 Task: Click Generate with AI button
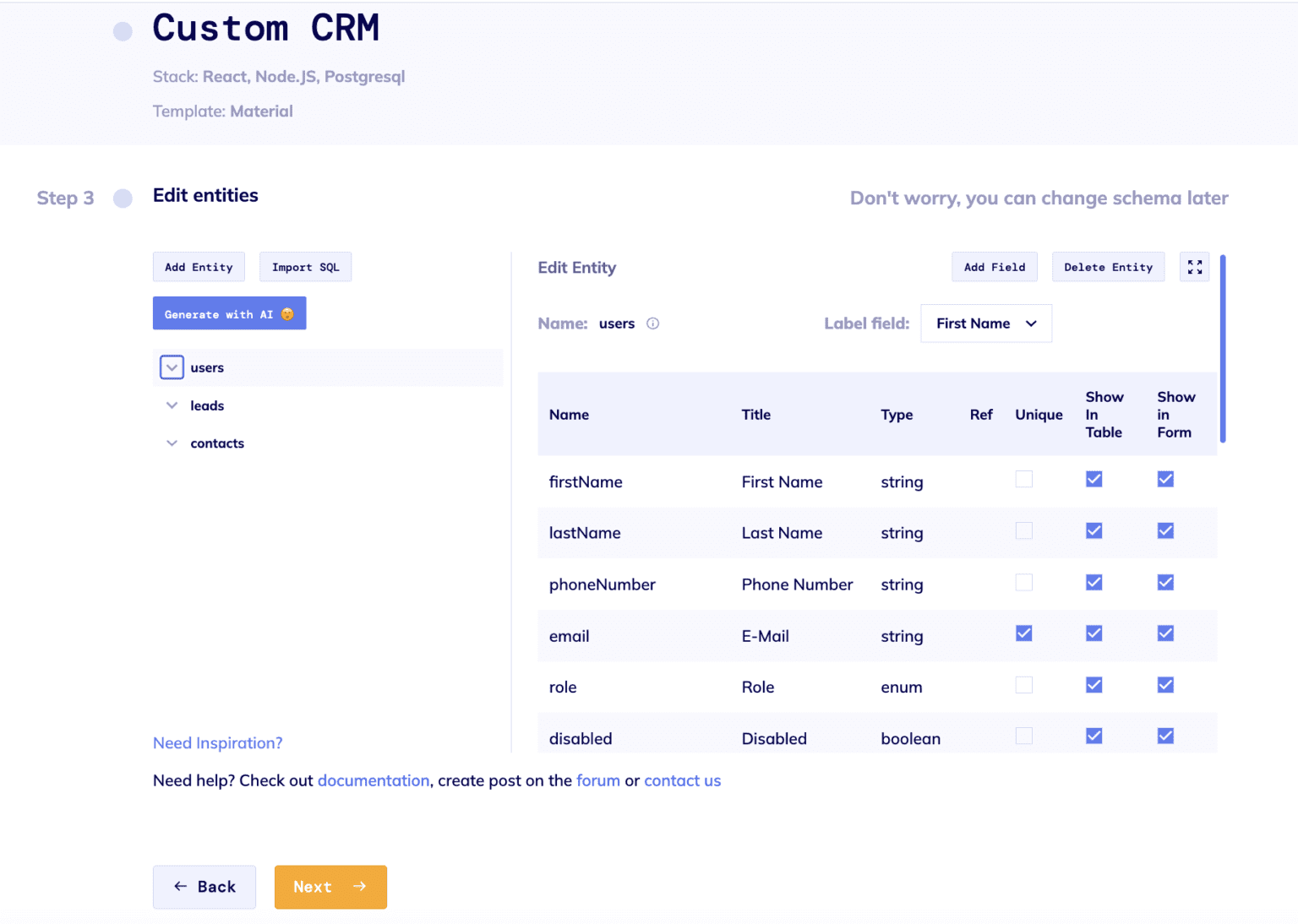(x=229, y=313)
